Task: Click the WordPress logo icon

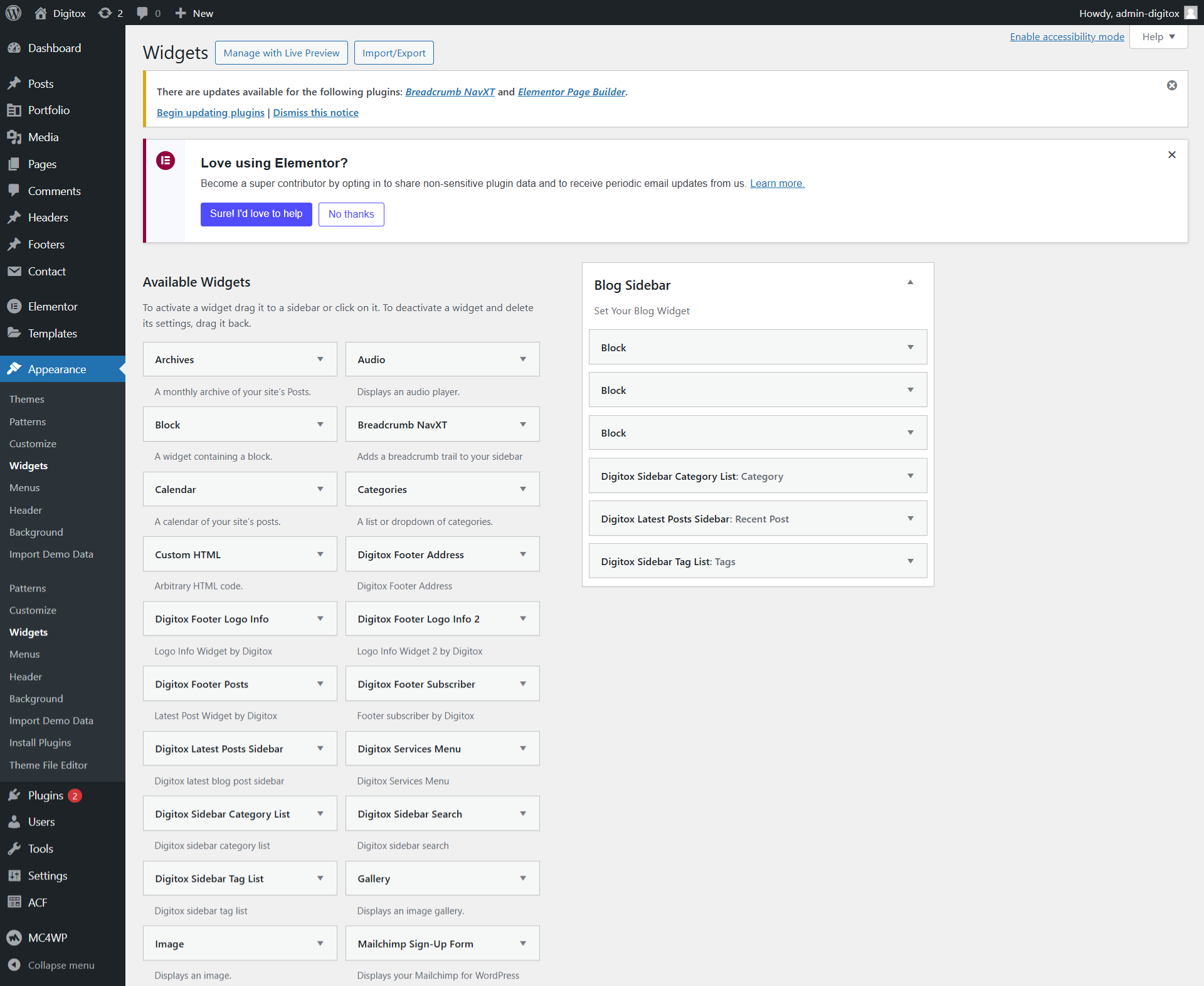Action: click(x=13, y=13)
